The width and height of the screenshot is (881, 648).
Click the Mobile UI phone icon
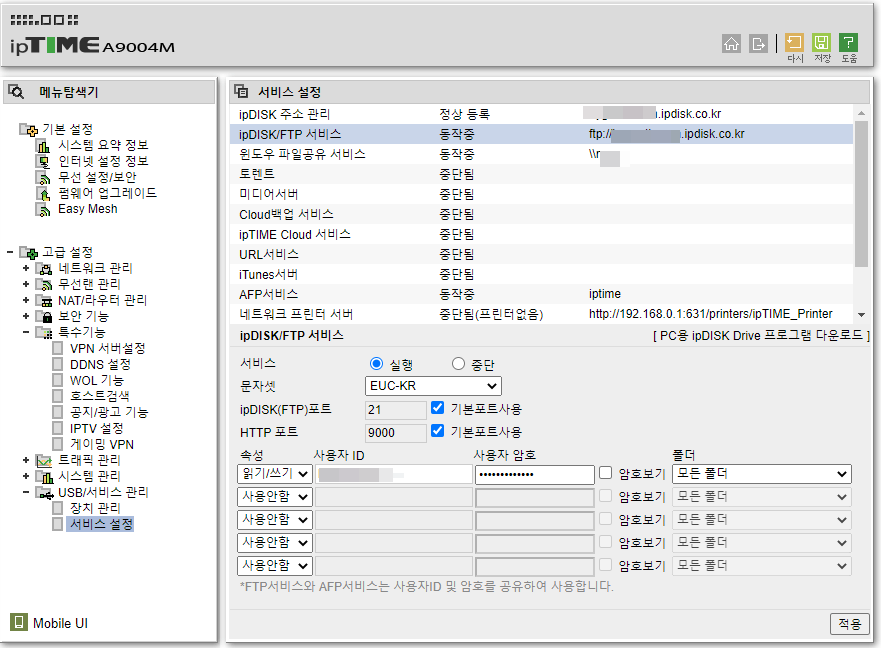coord(19,622)
